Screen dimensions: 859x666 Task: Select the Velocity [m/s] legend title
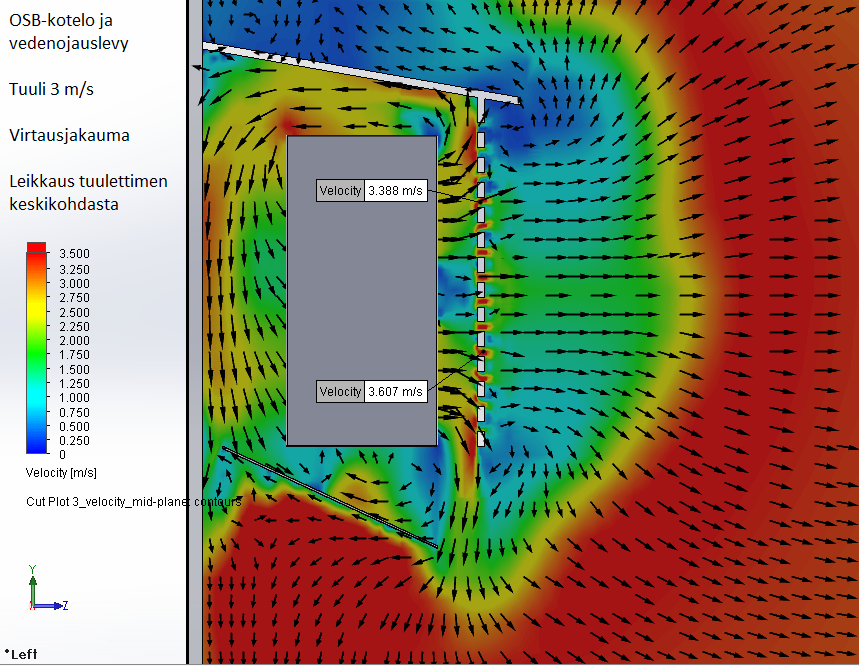pyautogui.click(x=61, y=472)
